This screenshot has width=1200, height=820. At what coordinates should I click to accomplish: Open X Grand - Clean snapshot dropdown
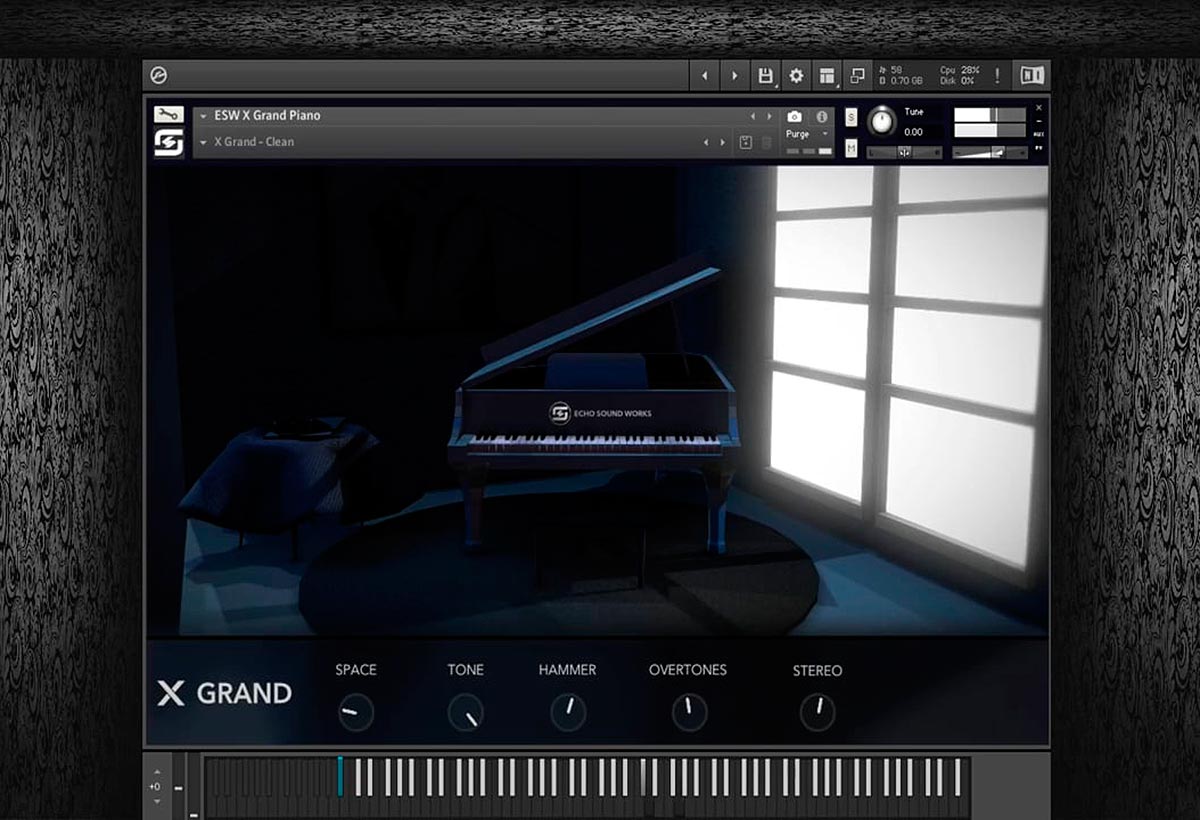pos(204,143)
